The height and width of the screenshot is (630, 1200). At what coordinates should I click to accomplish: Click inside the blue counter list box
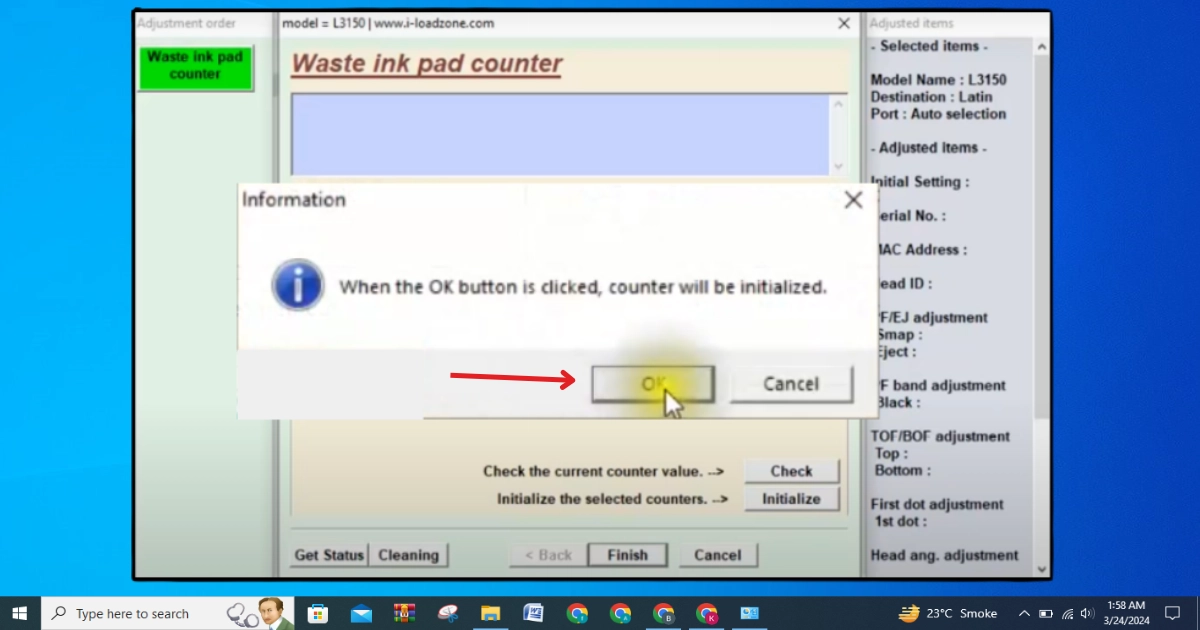click(x=560, y=135)
